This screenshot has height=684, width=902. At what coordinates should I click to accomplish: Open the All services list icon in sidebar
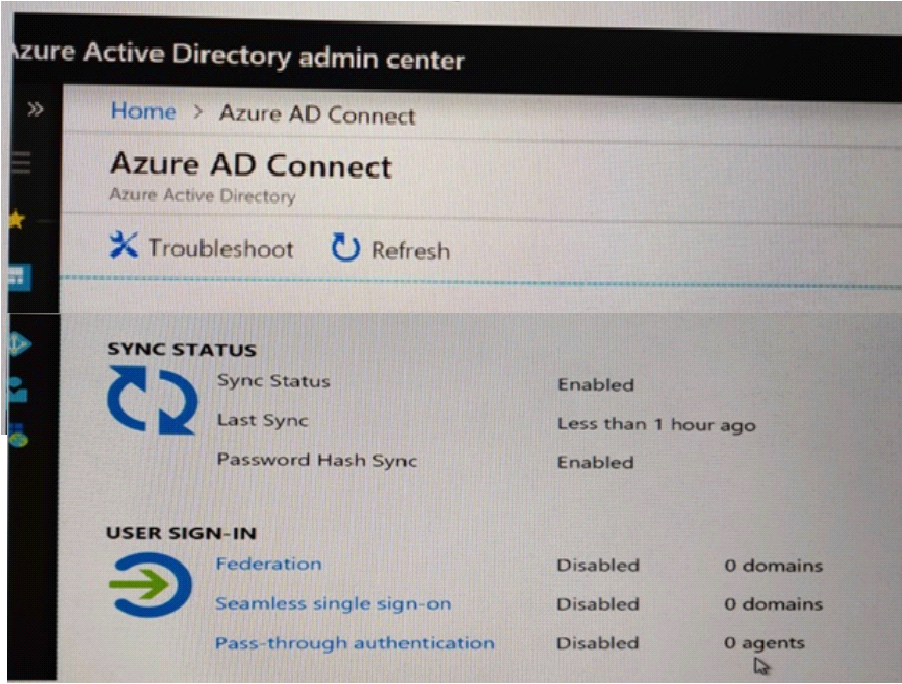pyautogui.click(x=21, y=162)
